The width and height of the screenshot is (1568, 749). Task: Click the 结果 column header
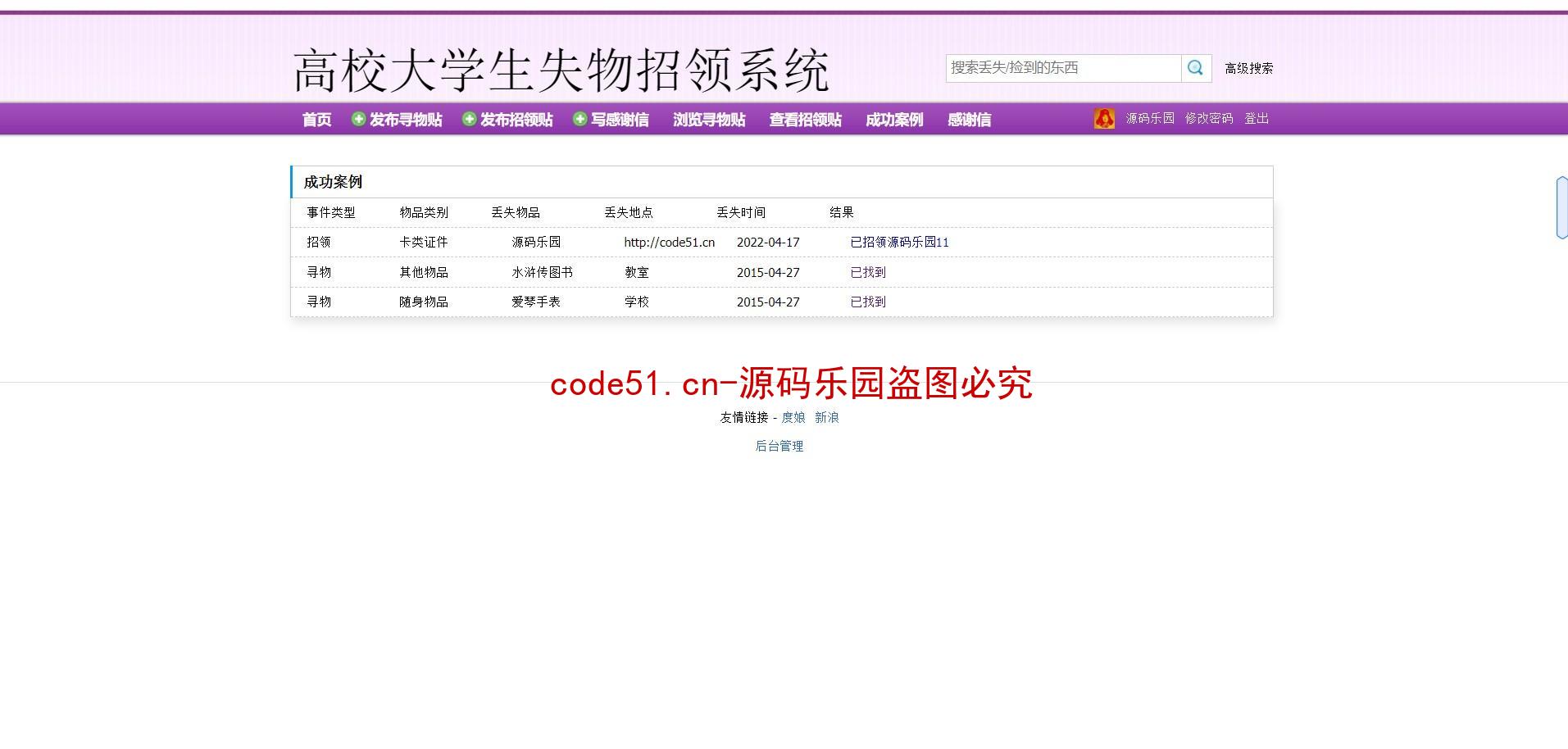(x=842, y=212)
